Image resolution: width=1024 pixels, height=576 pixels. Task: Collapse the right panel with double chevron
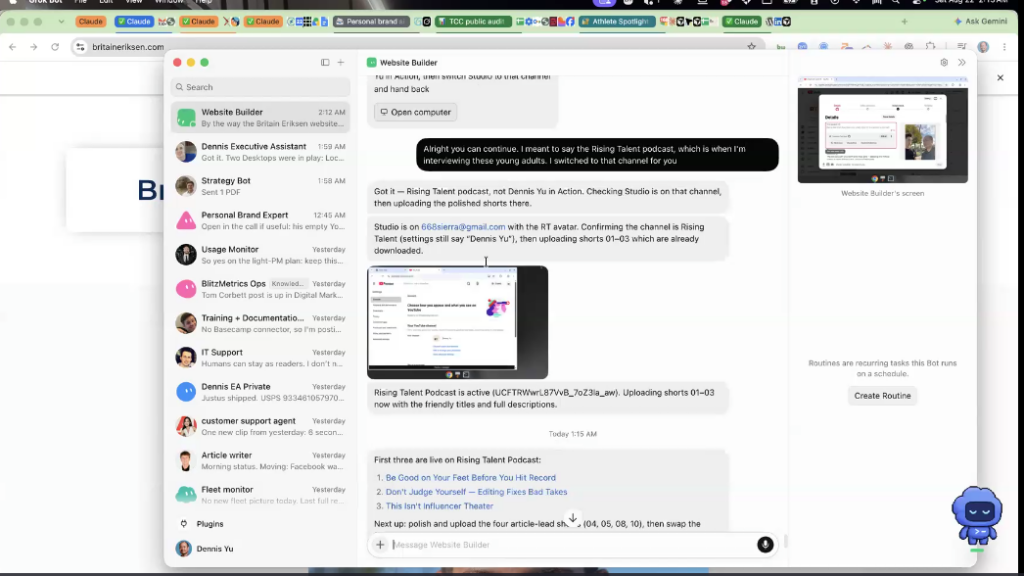(962, 63)
